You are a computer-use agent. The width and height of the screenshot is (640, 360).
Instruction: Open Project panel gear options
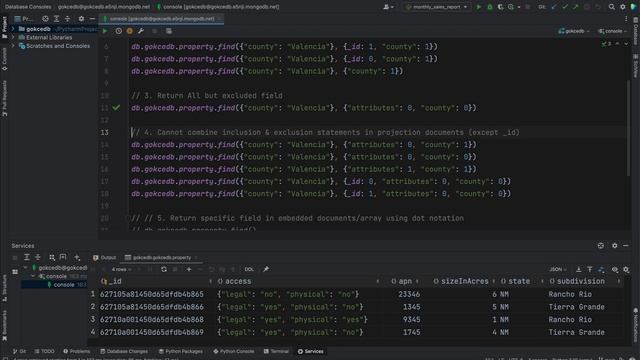point(81,19)
